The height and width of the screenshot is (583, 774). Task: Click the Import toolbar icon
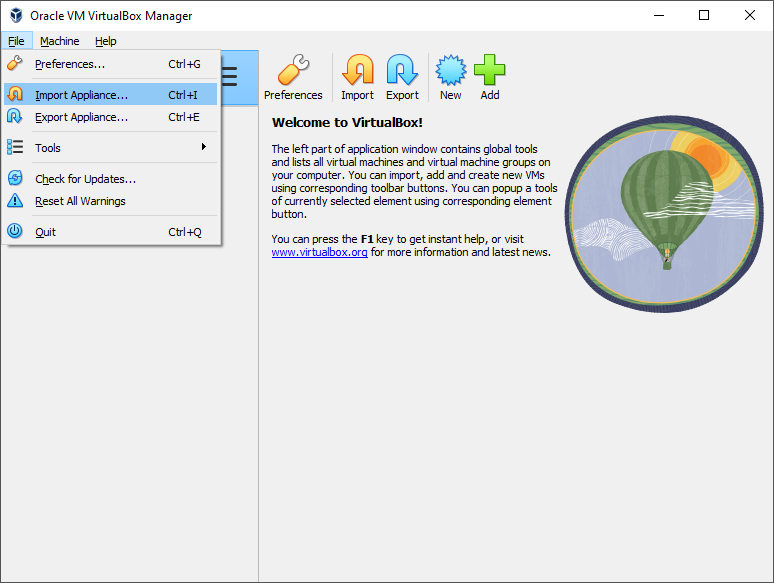pos(357,70)
